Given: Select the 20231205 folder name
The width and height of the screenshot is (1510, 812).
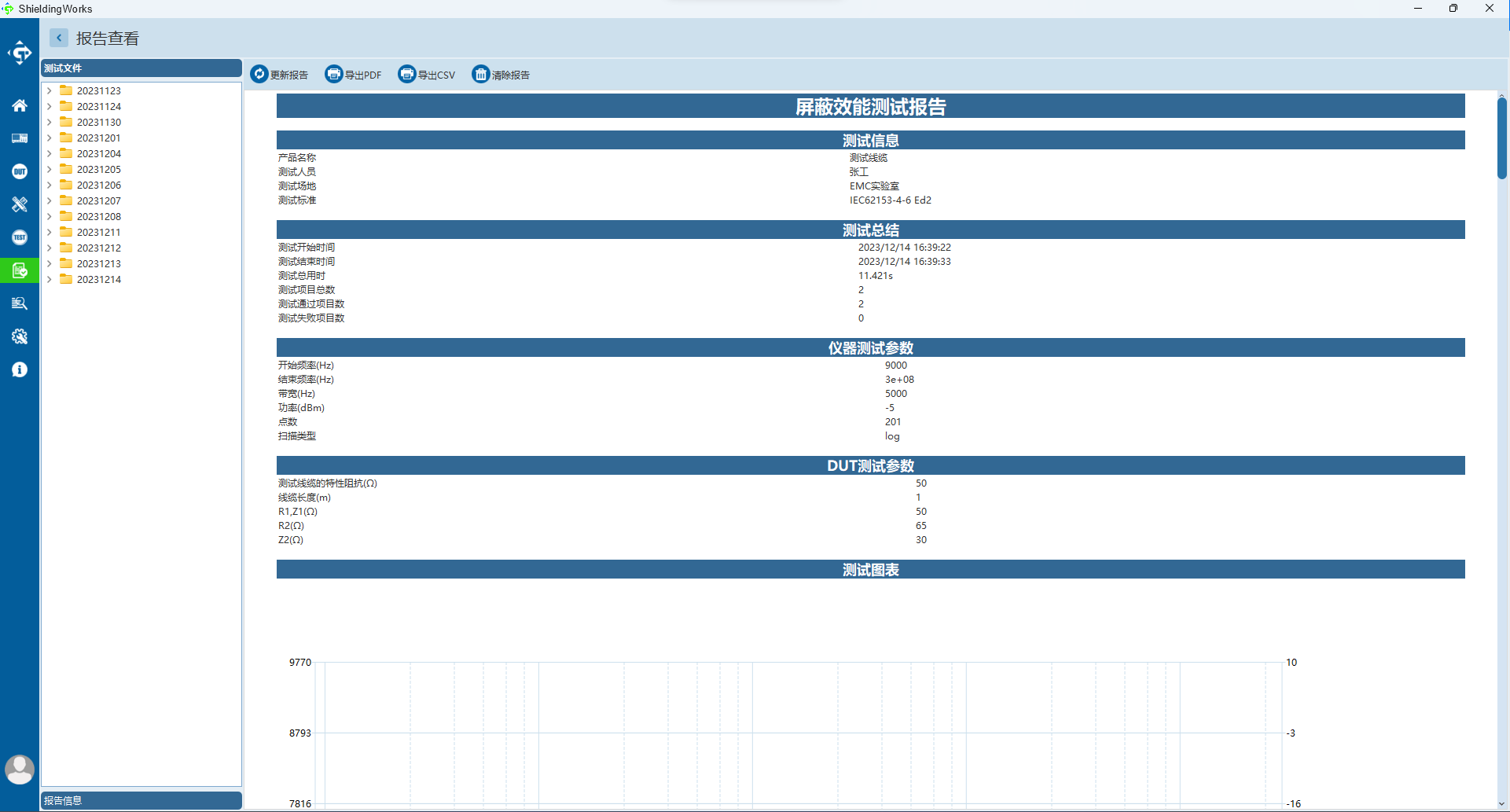Looking at the screenshot, I should [99, 170].
